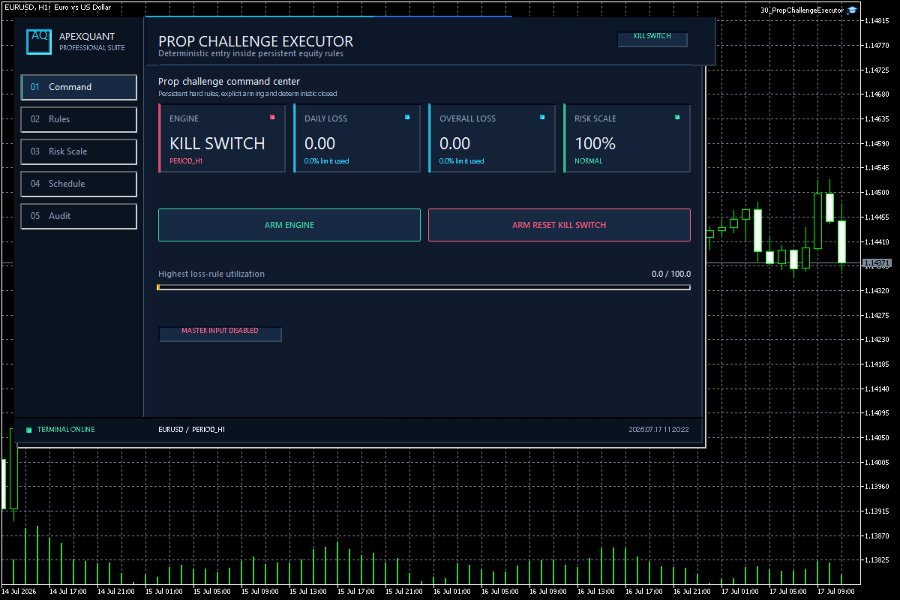Click the green Terminal Online status indicator

(x=29, y=429)
